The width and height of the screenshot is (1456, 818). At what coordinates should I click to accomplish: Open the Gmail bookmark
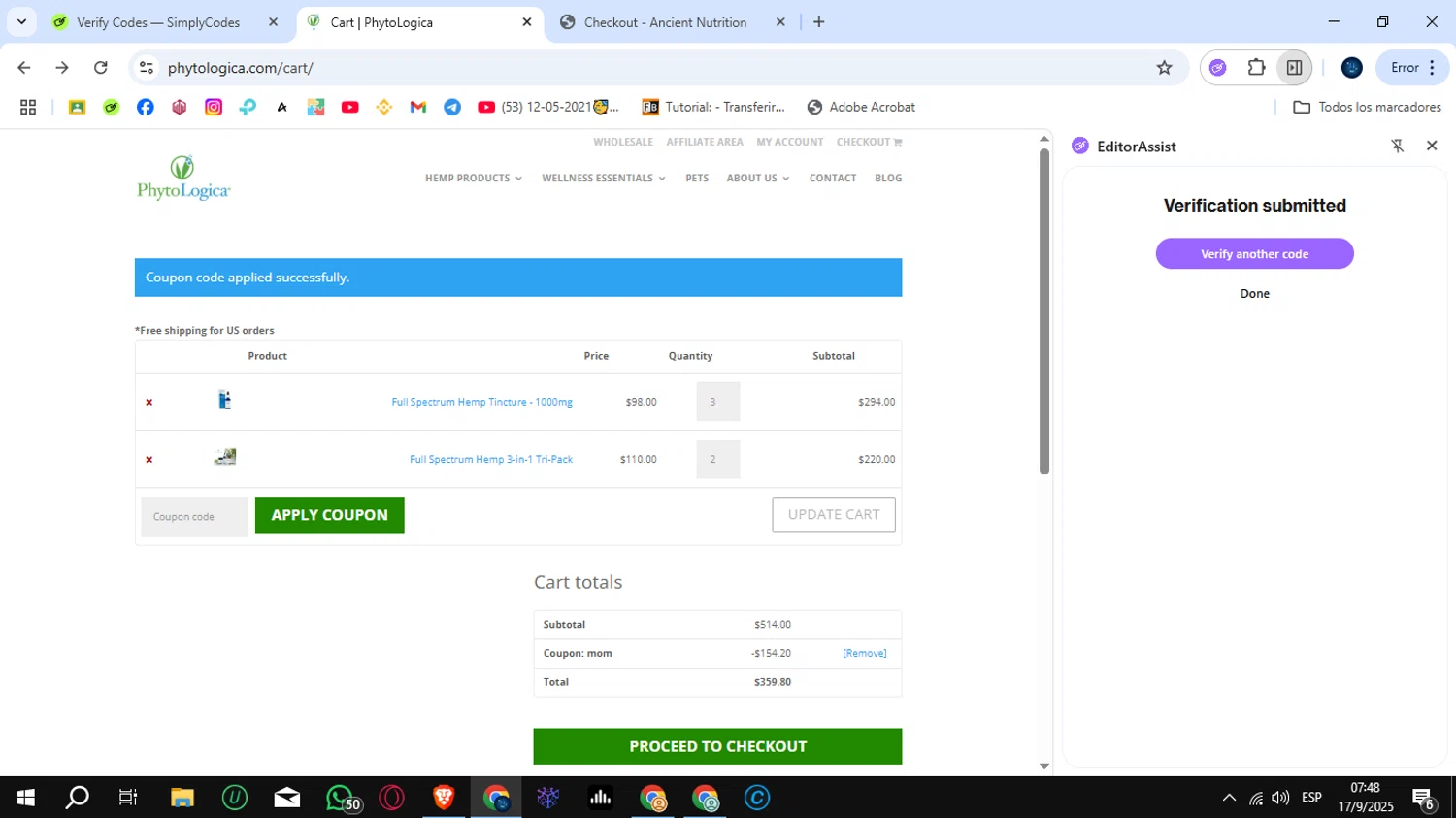click(x=418, y=108)
